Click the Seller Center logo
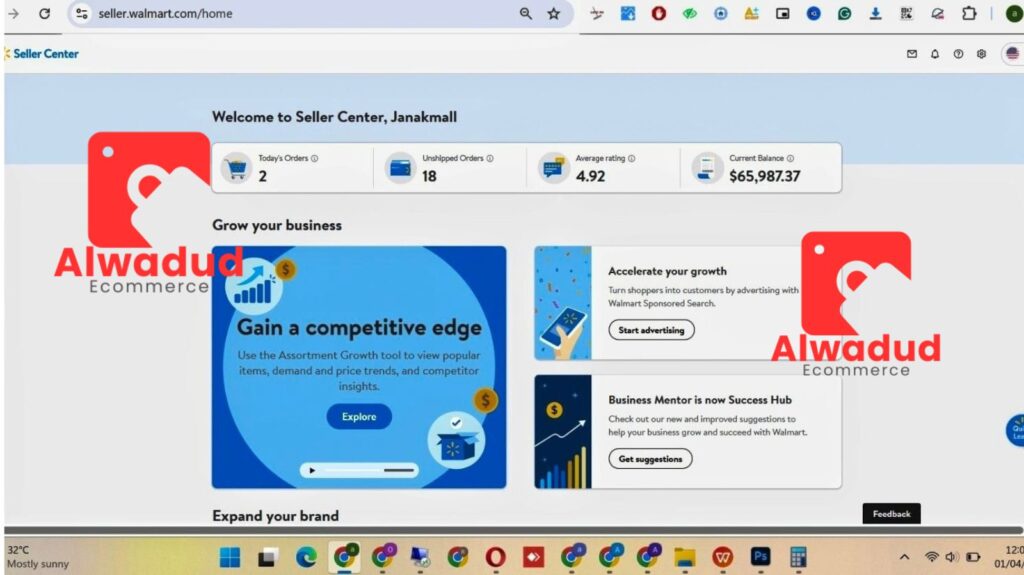The image size is (1024, 575). 41,54
